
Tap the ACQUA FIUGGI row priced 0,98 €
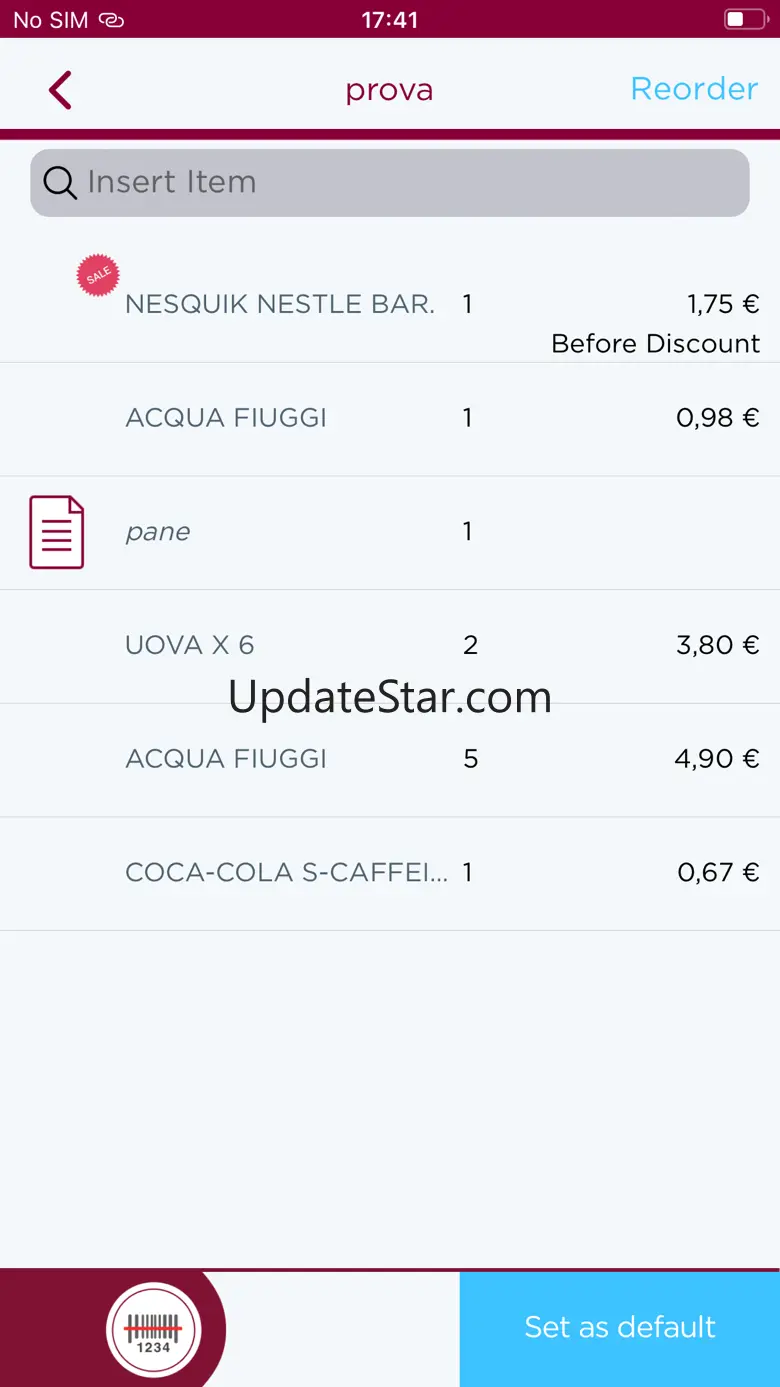tap(226, 418)
